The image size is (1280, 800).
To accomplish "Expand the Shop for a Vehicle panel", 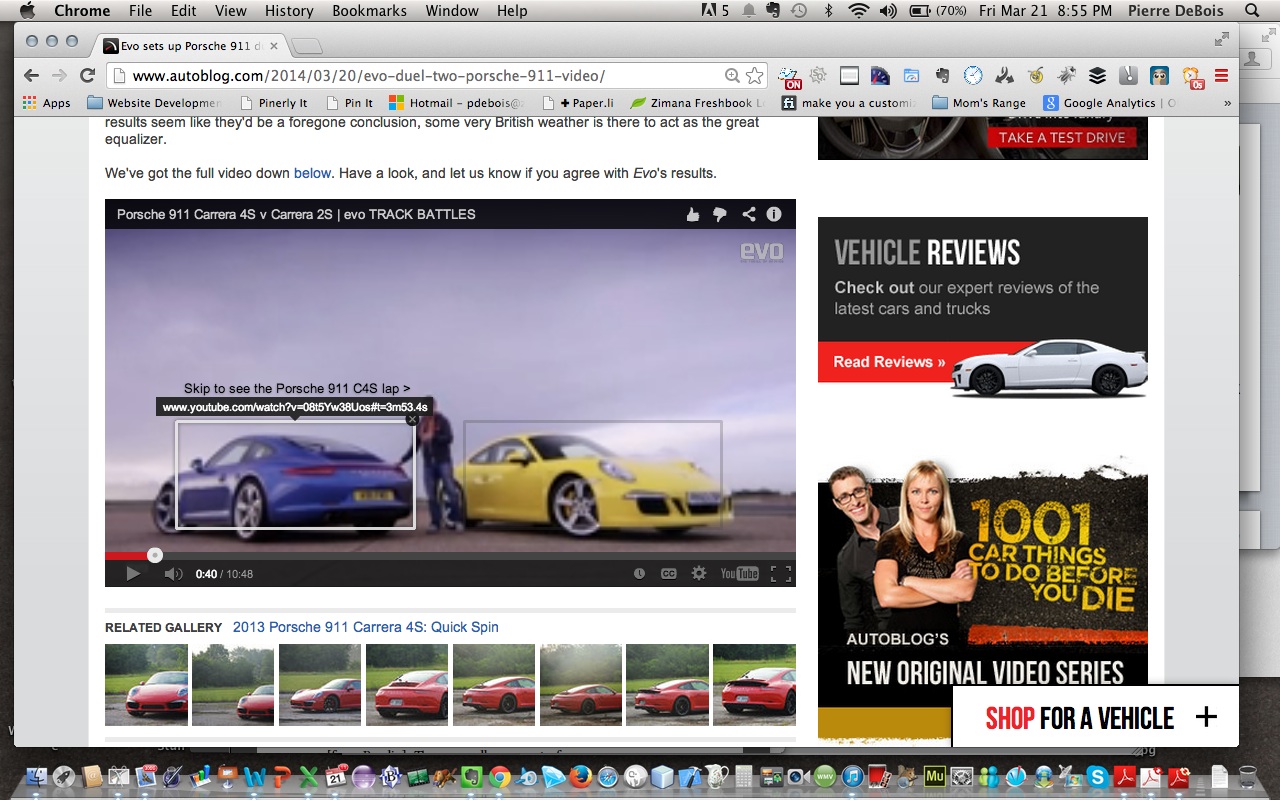I will 1207,717.
